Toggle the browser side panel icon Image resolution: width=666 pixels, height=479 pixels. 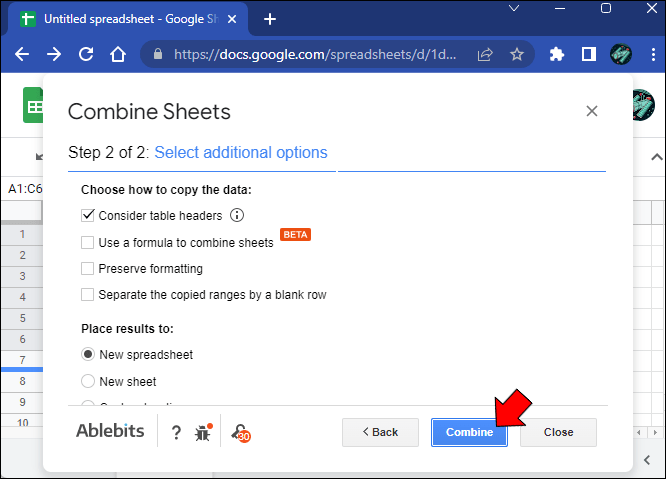click(x=589, y=55)
